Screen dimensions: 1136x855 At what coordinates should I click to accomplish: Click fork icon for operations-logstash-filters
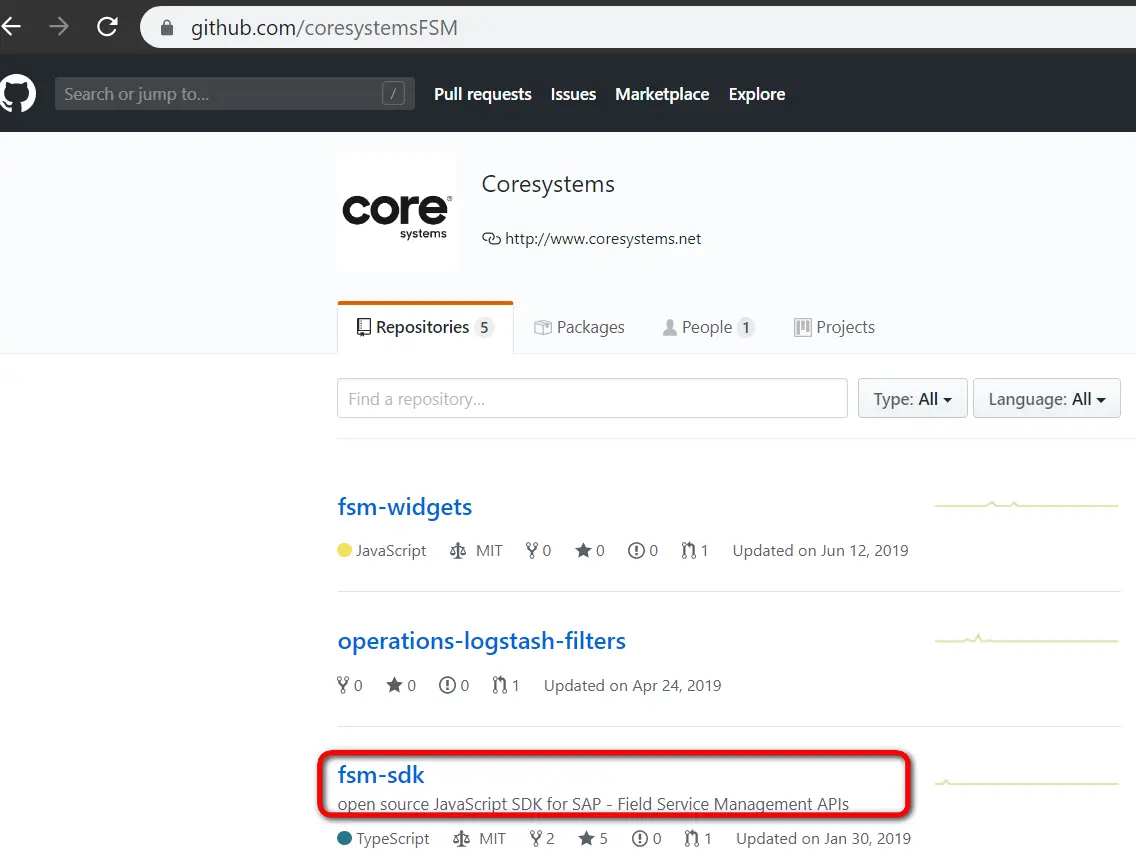[343, 685]
